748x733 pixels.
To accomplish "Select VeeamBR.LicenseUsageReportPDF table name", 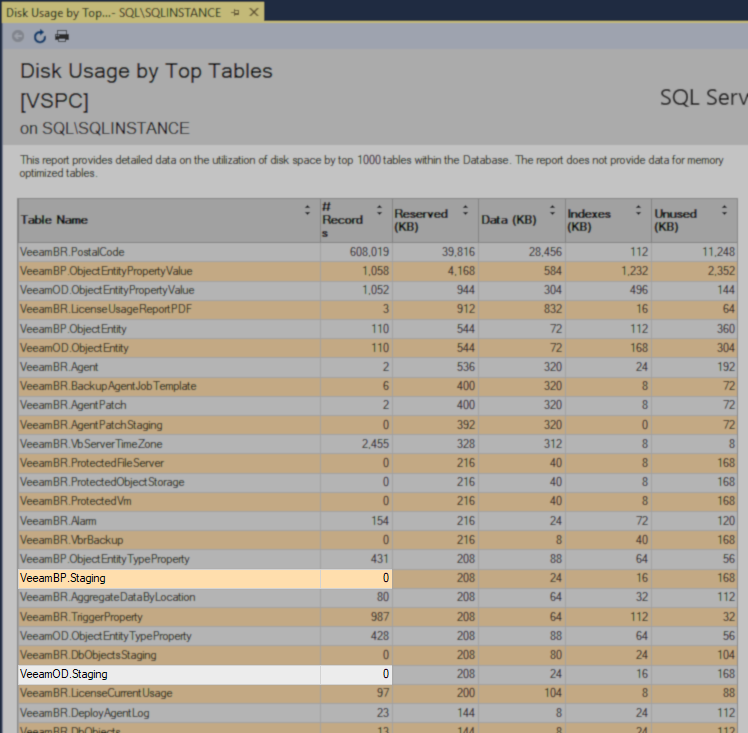I will 105,309.
